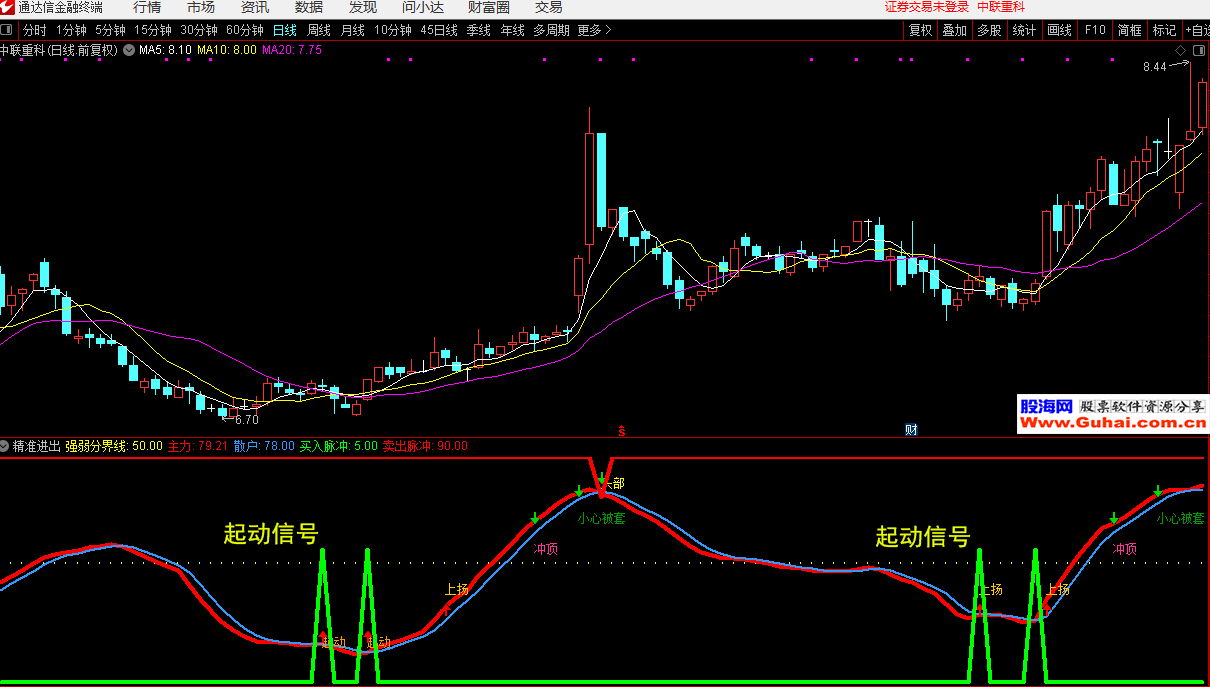This screenshot has width=1210, height=687.
Task: Open 精准进出 indicator settings gear icon
Action: point(6,446)
